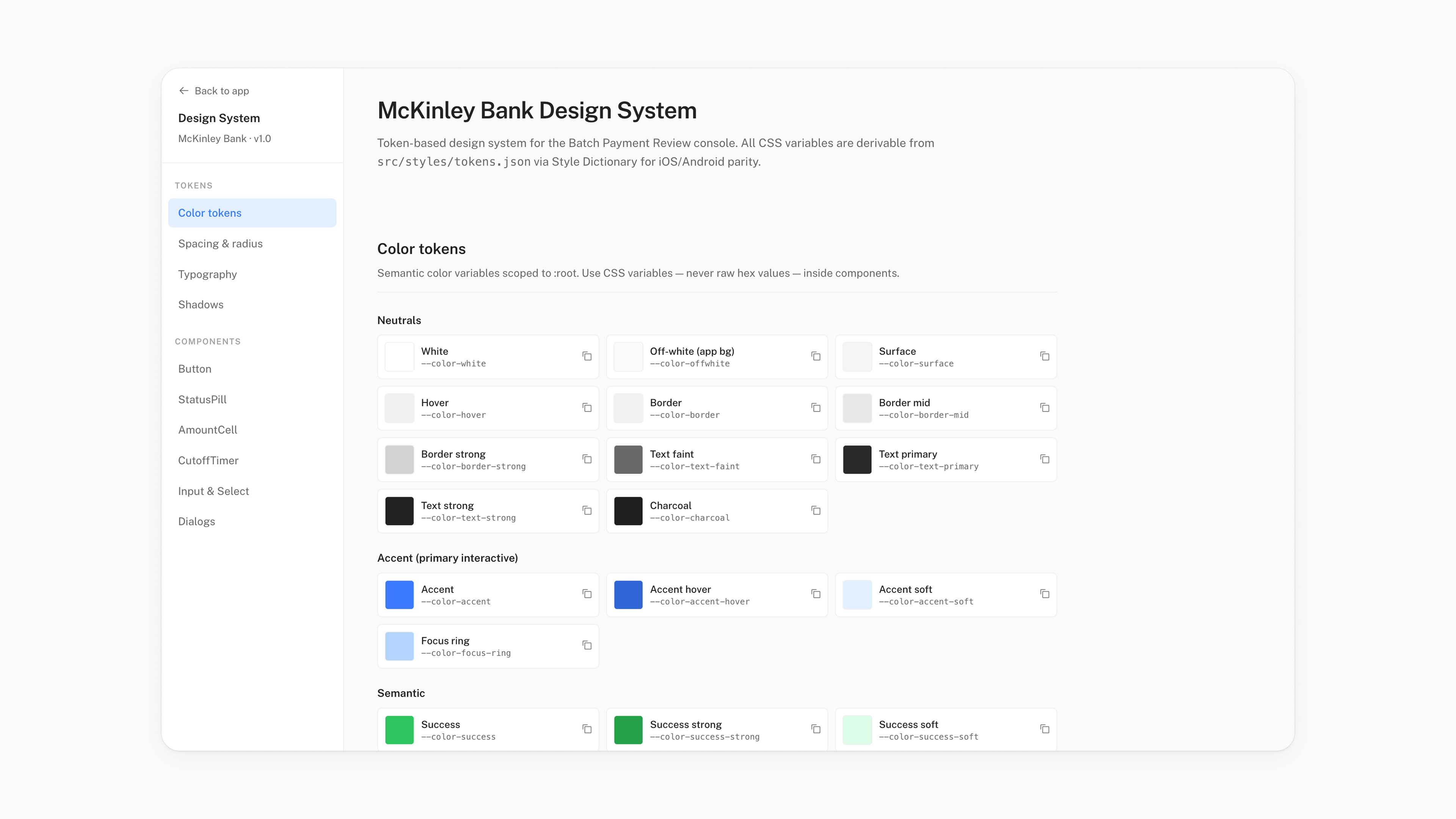Click the Success strong swatch
This screenshot has width=1456, height=819.
tap(628, 730)
